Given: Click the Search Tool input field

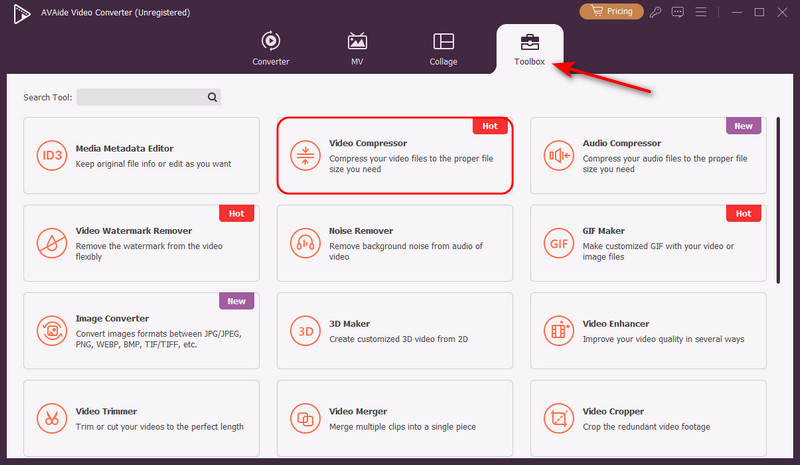Looking at the screenshot, I should pos(148,97).
